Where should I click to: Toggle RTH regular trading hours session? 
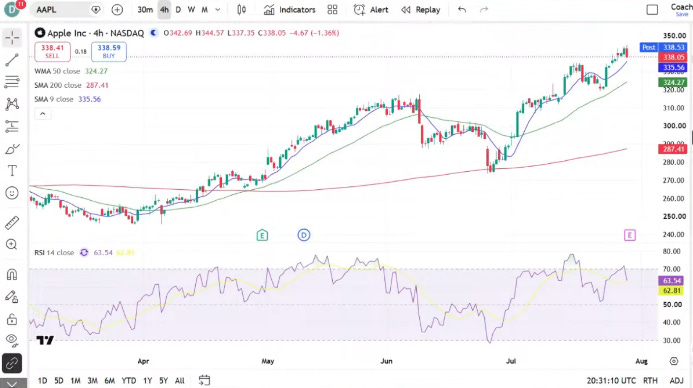[650, 380]
